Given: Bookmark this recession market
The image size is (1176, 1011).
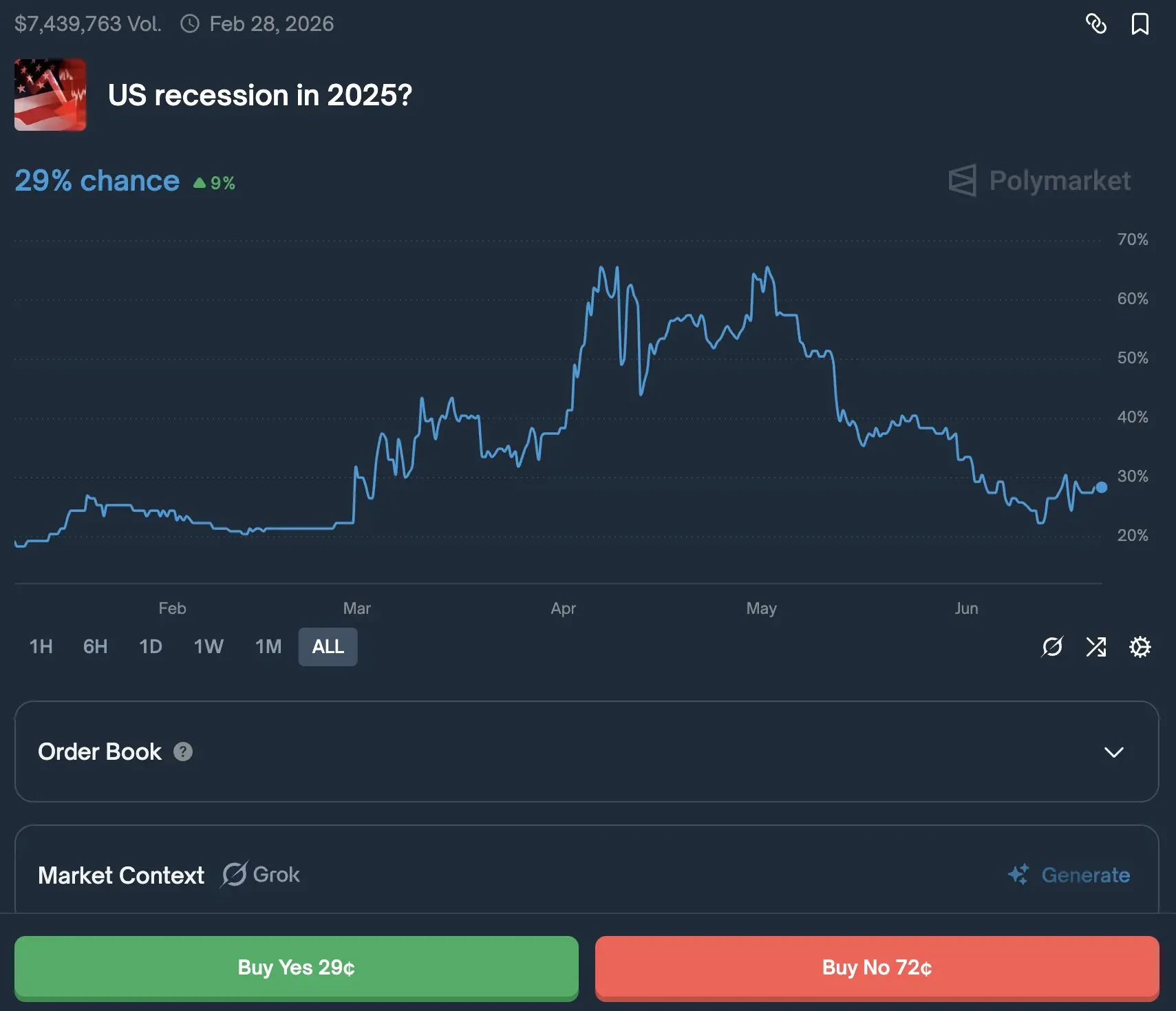Looking at the screenshot, I should click(x=1140, y=24).
